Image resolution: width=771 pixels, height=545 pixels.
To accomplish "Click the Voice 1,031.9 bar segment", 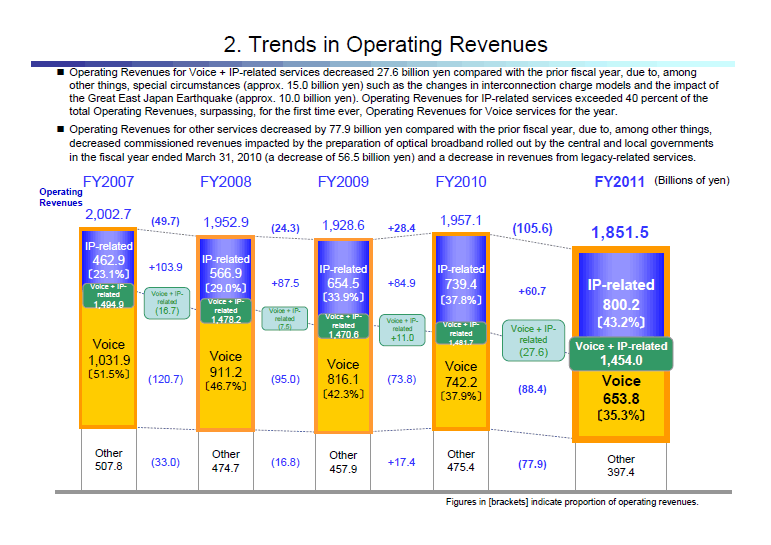I will point(108,366).
